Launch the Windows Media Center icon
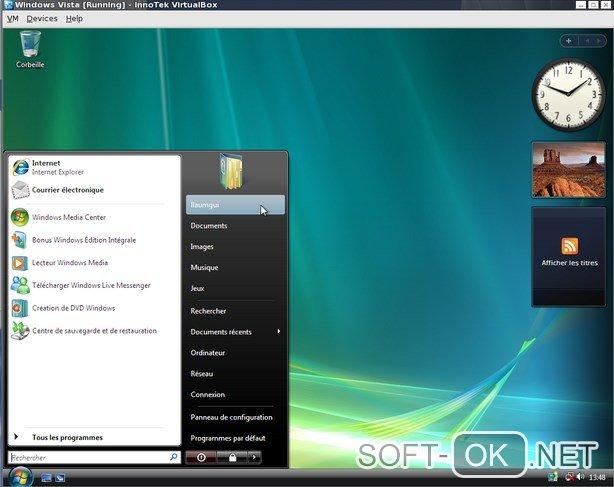 (20, 217)
